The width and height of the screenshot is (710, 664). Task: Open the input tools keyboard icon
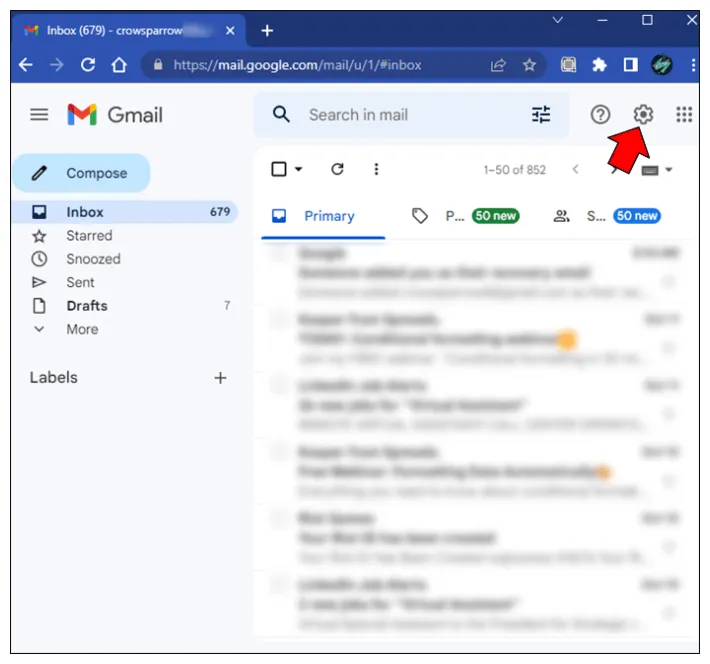coord(650,170)
